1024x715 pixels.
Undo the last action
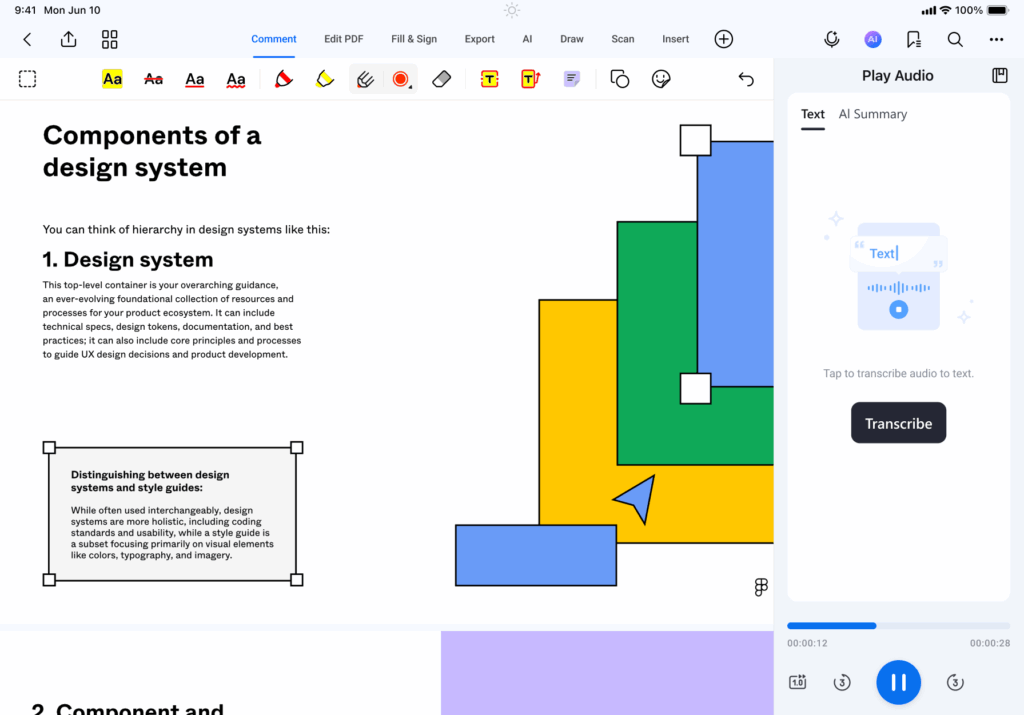(745, 79)
